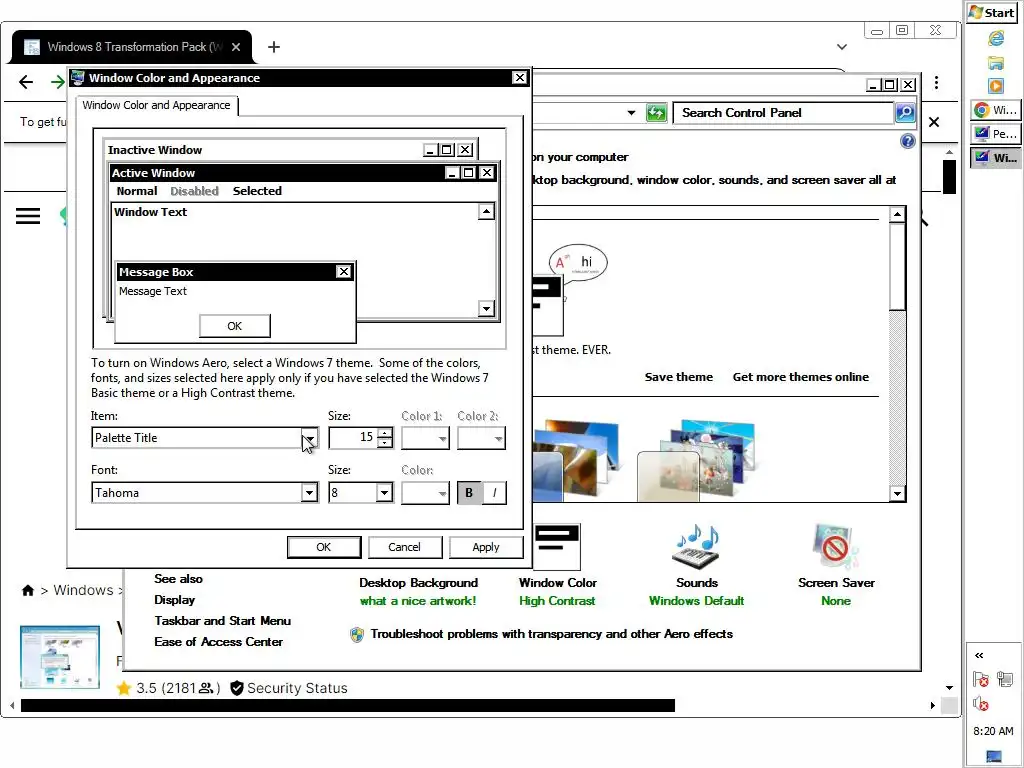Image resolution: width=1024 pixels, height=768 pixels.
Task: Switch to Chrome window on taskbar
Action: [994, 110]
